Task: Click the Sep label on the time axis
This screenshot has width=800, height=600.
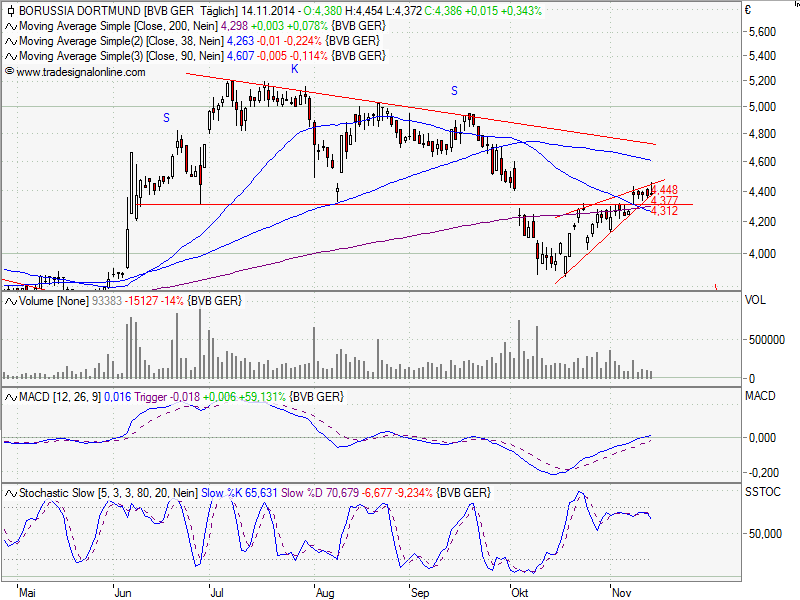Action: pos(420,592)
